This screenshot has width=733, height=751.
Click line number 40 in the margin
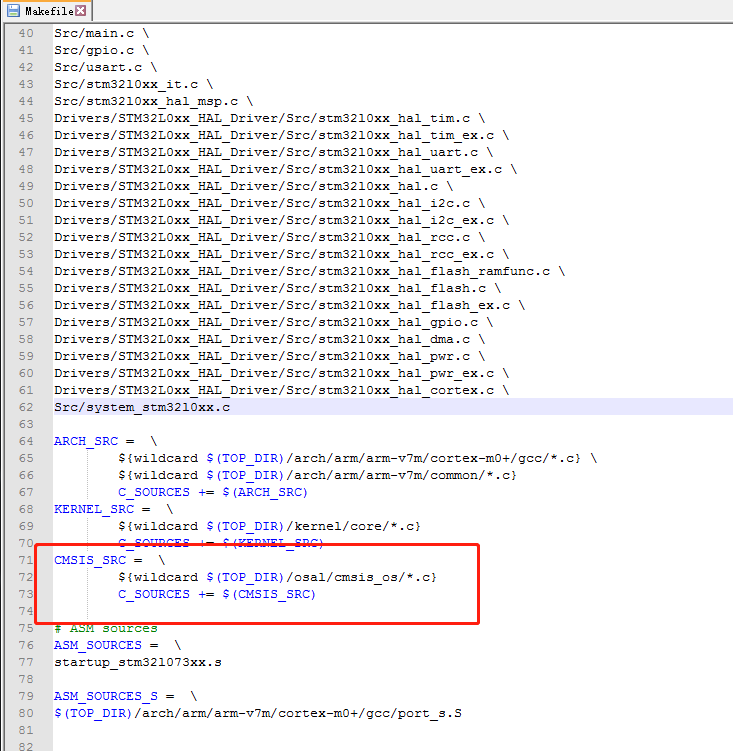tap(25, 33)
